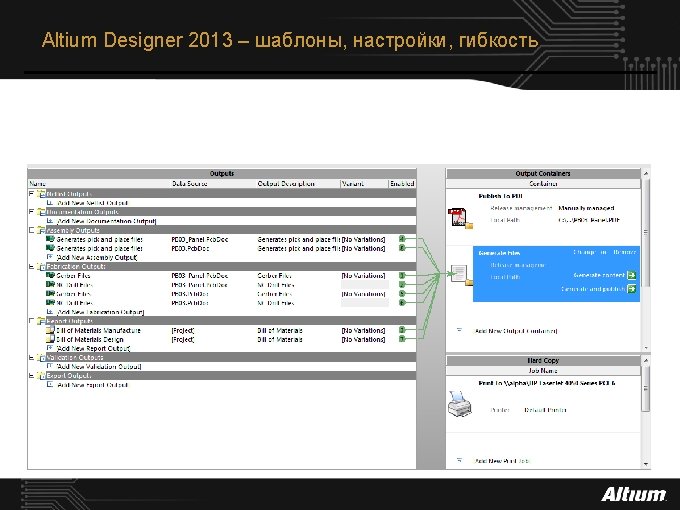Click the Output Containers vertical scrollbar thumb
The image size is (680, 510).
(x=646, y=232)
